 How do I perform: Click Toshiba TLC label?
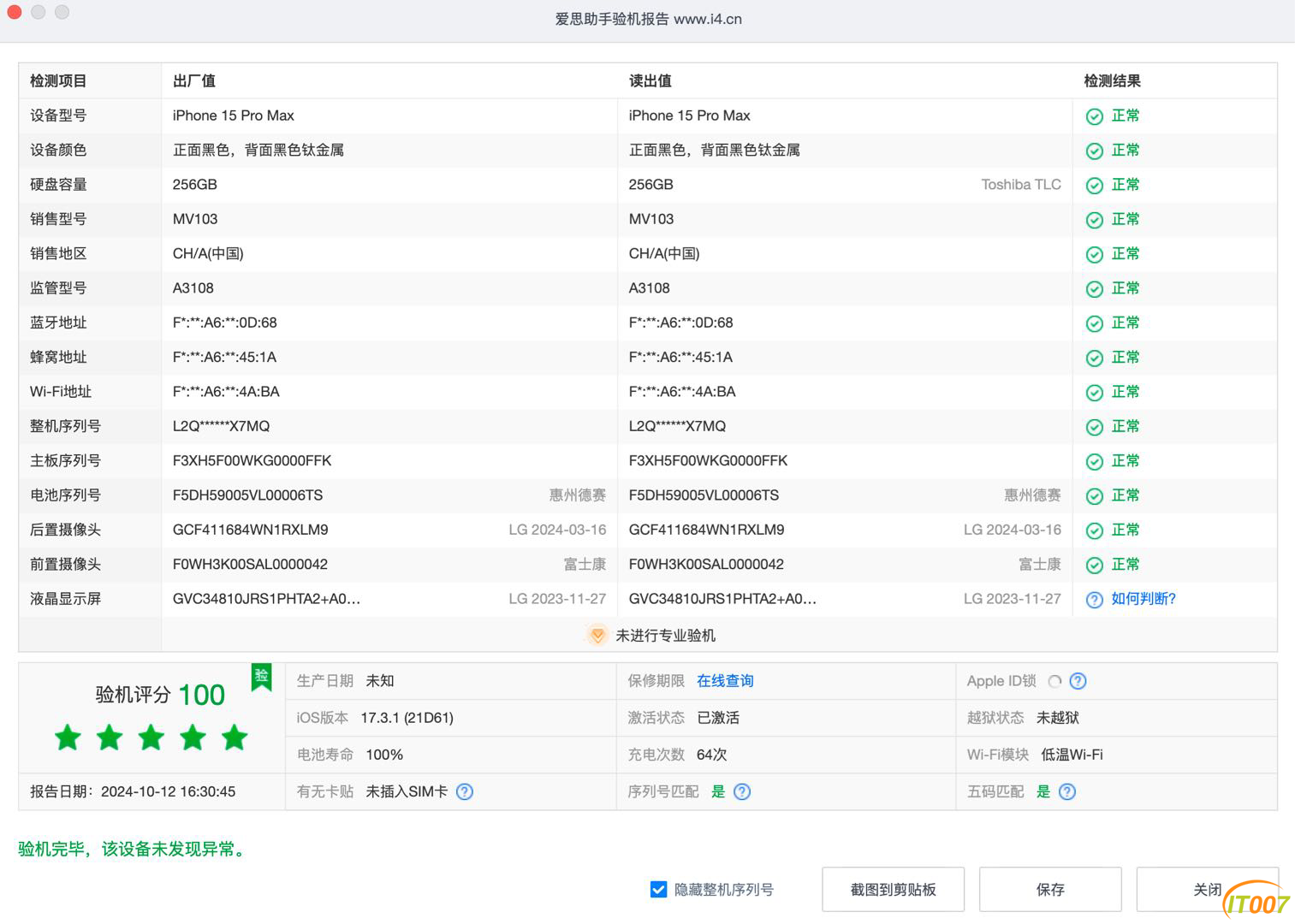1021,185
